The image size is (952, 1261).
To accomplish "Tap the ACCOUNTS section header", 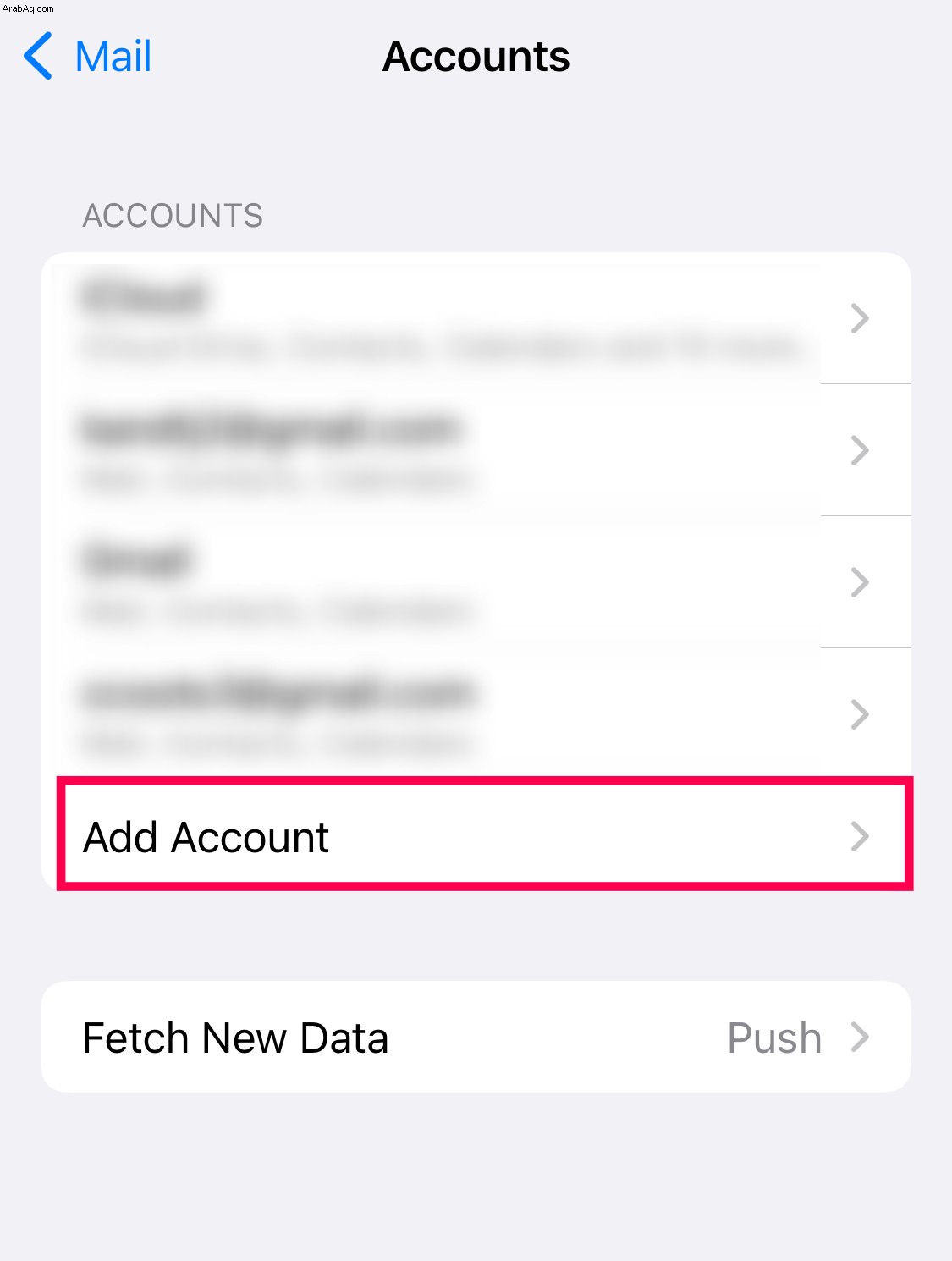I will click(x=173, y=216).
